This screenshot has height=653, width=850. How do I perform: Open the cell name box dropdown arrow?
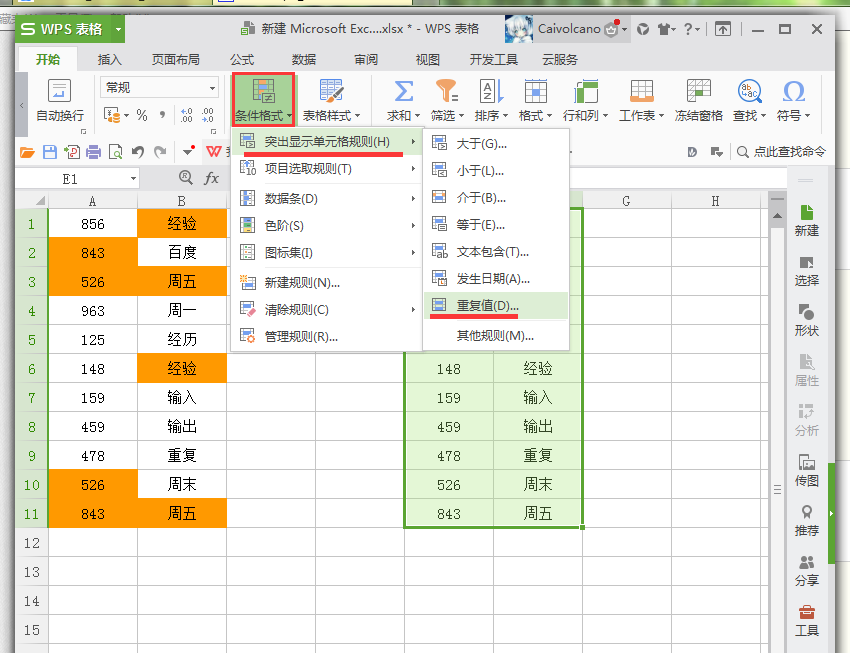pos(133,178)
